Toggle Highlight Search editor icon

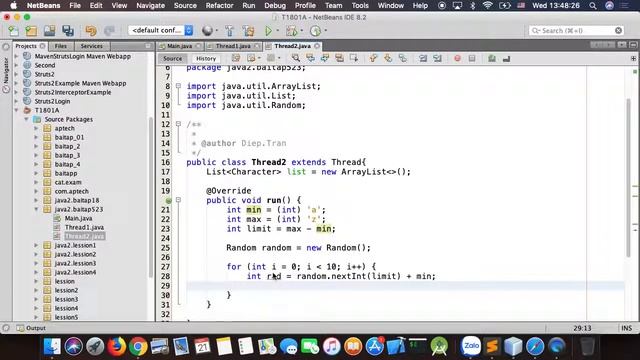339,59
